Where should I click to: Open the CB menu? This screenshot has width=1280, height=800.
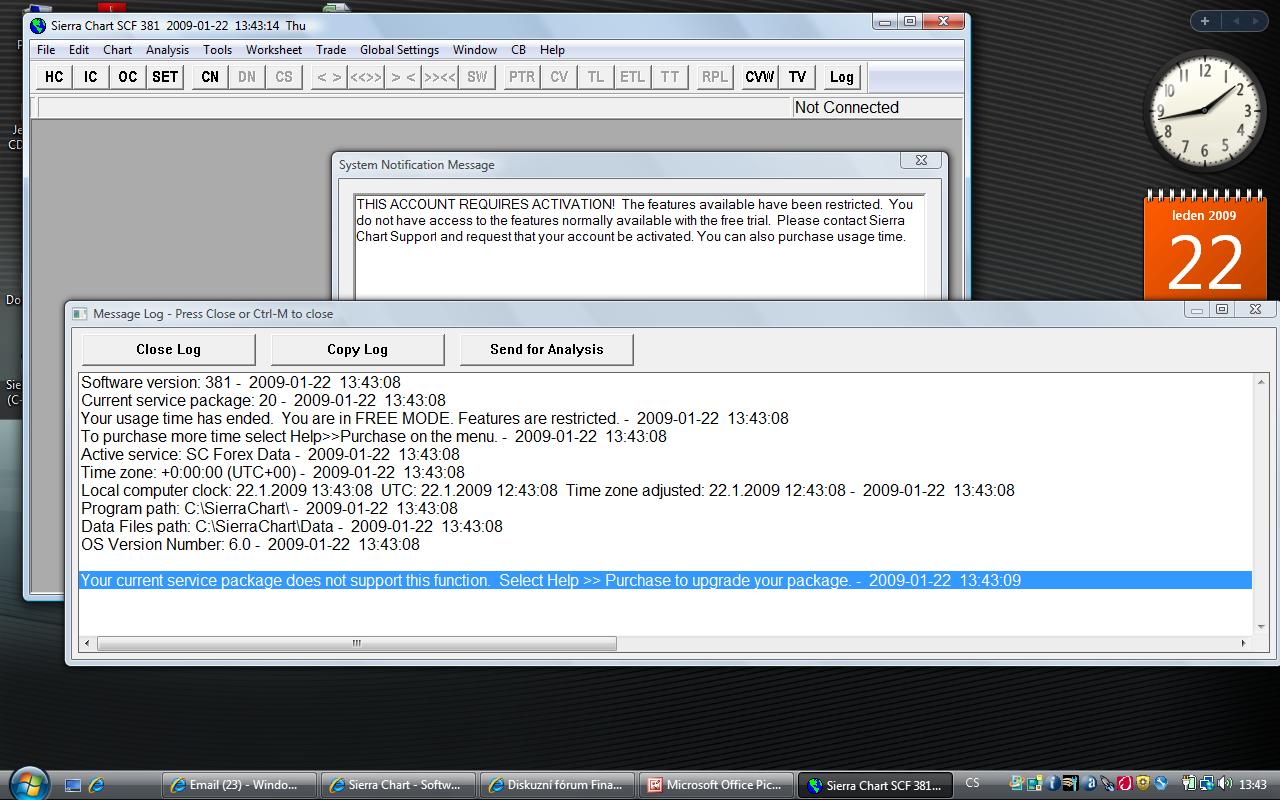[x=518, y=50]
